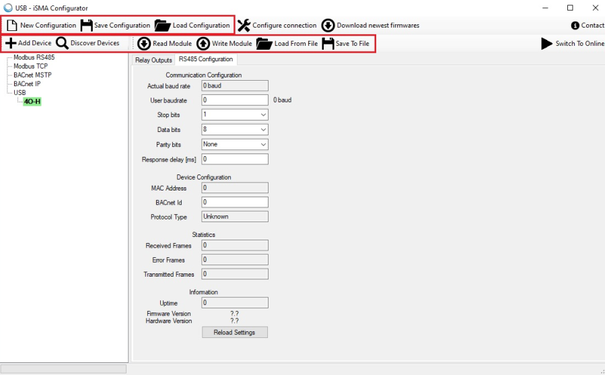The height and width of the screenshot is (375, 605).
Task: Open the Contact info icon
Action: 575,25
